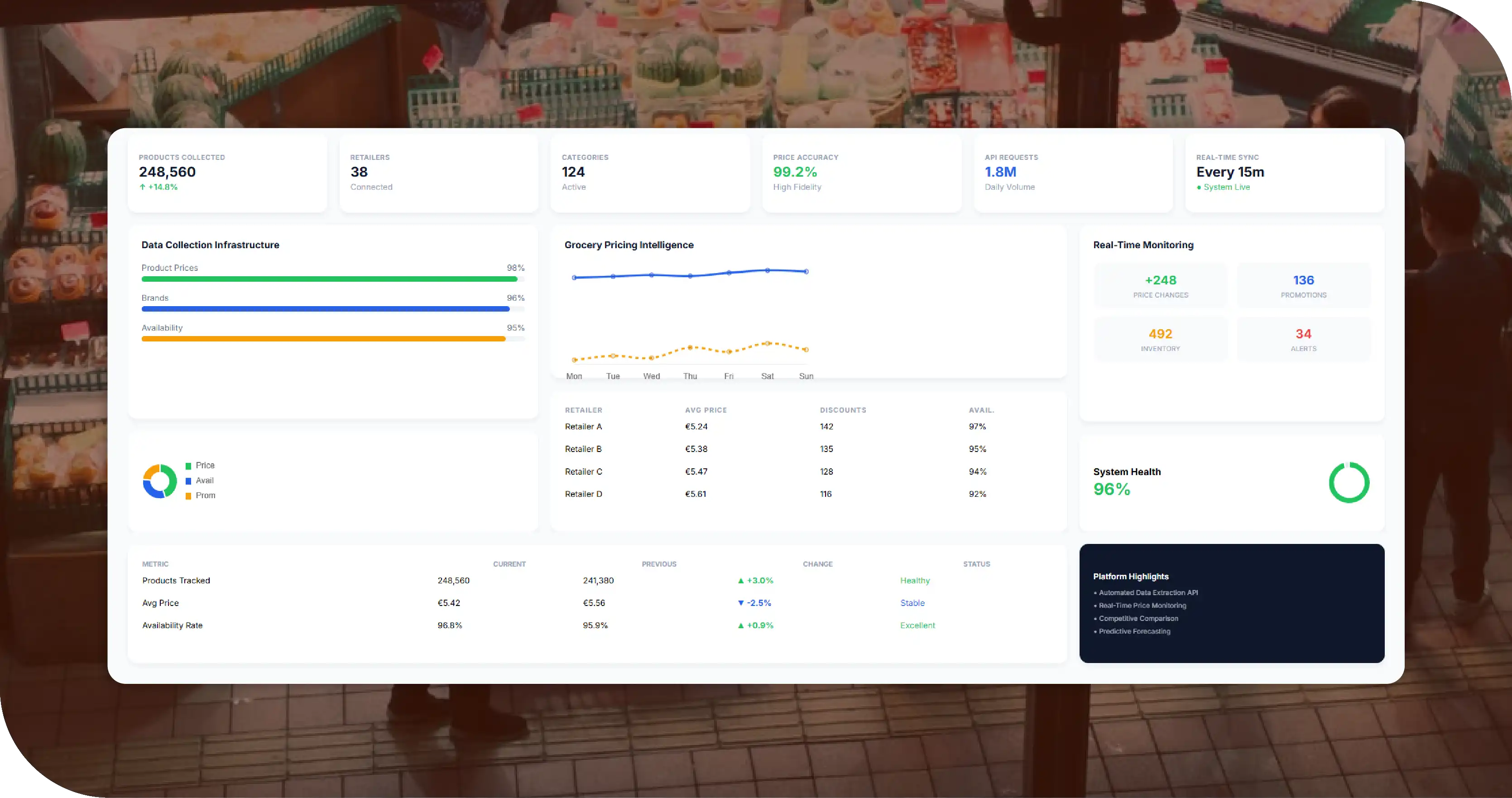Open the 34 Alerts tile
Screen dimensions: 1512x798
[x=1303, y=339]
